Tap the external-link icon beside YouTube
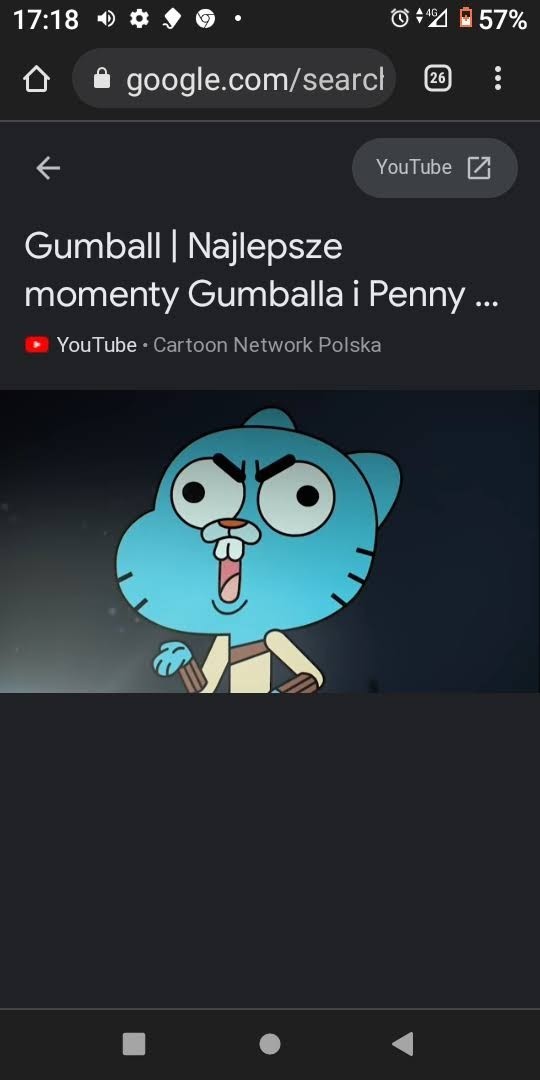 coord(479,167)
